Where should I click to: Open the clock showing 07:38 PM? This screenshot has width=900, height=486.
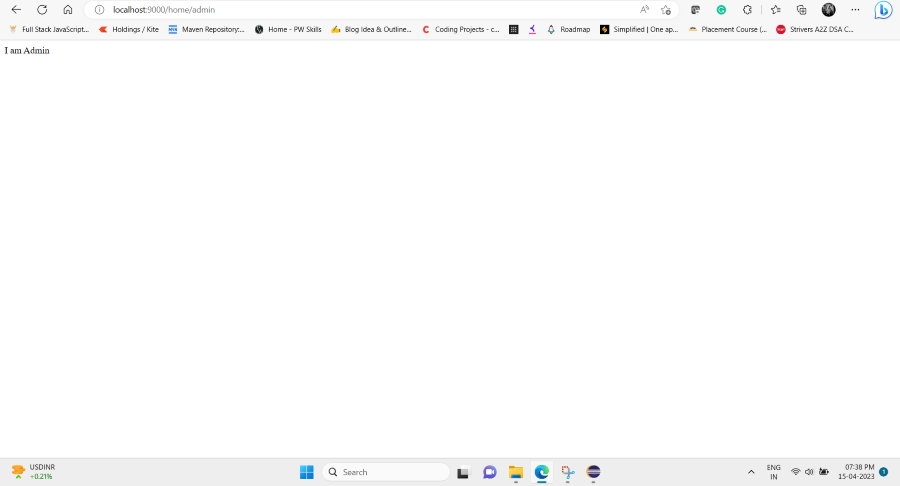[x=856, y=472]
